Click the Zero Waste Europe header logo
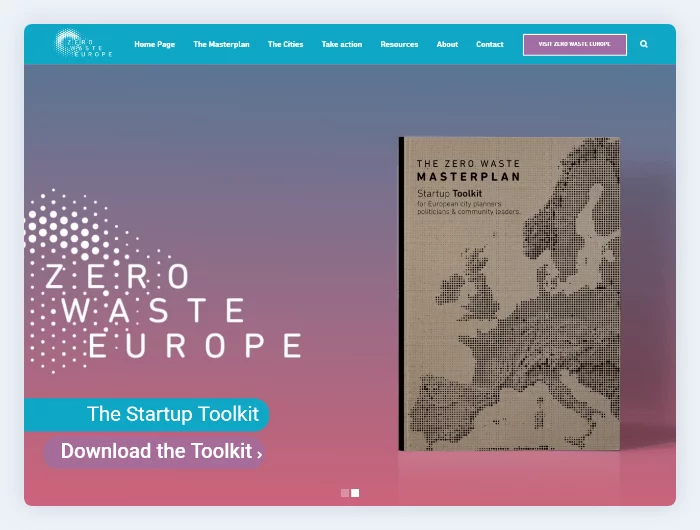This screenshot has width=700, height=530. click(83, 43)
